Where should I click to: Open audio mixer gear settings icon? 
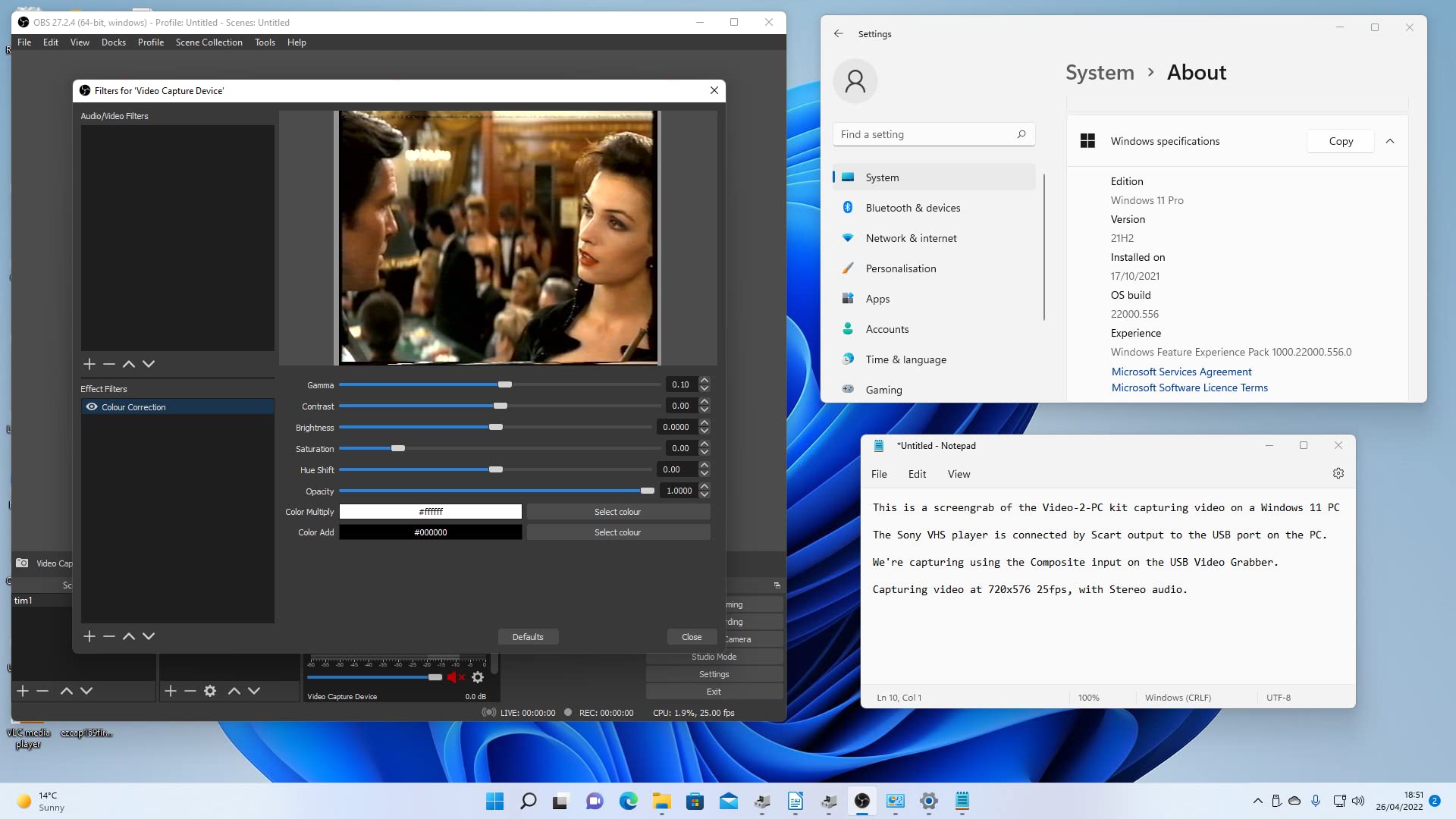[x=478, y=677]
